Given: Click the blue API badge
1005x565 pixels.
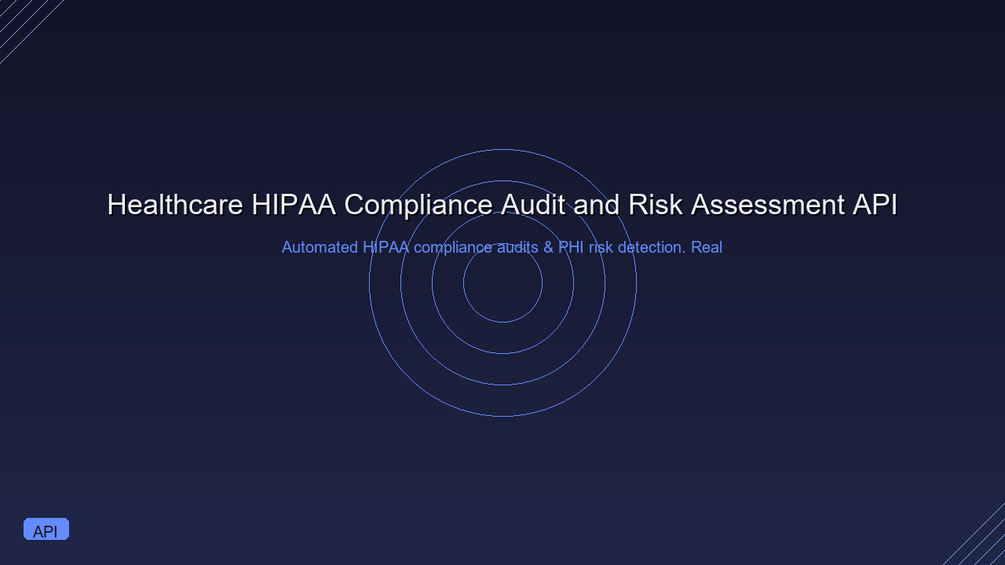Looking at the screenshot, I should [x=46, y=529].
